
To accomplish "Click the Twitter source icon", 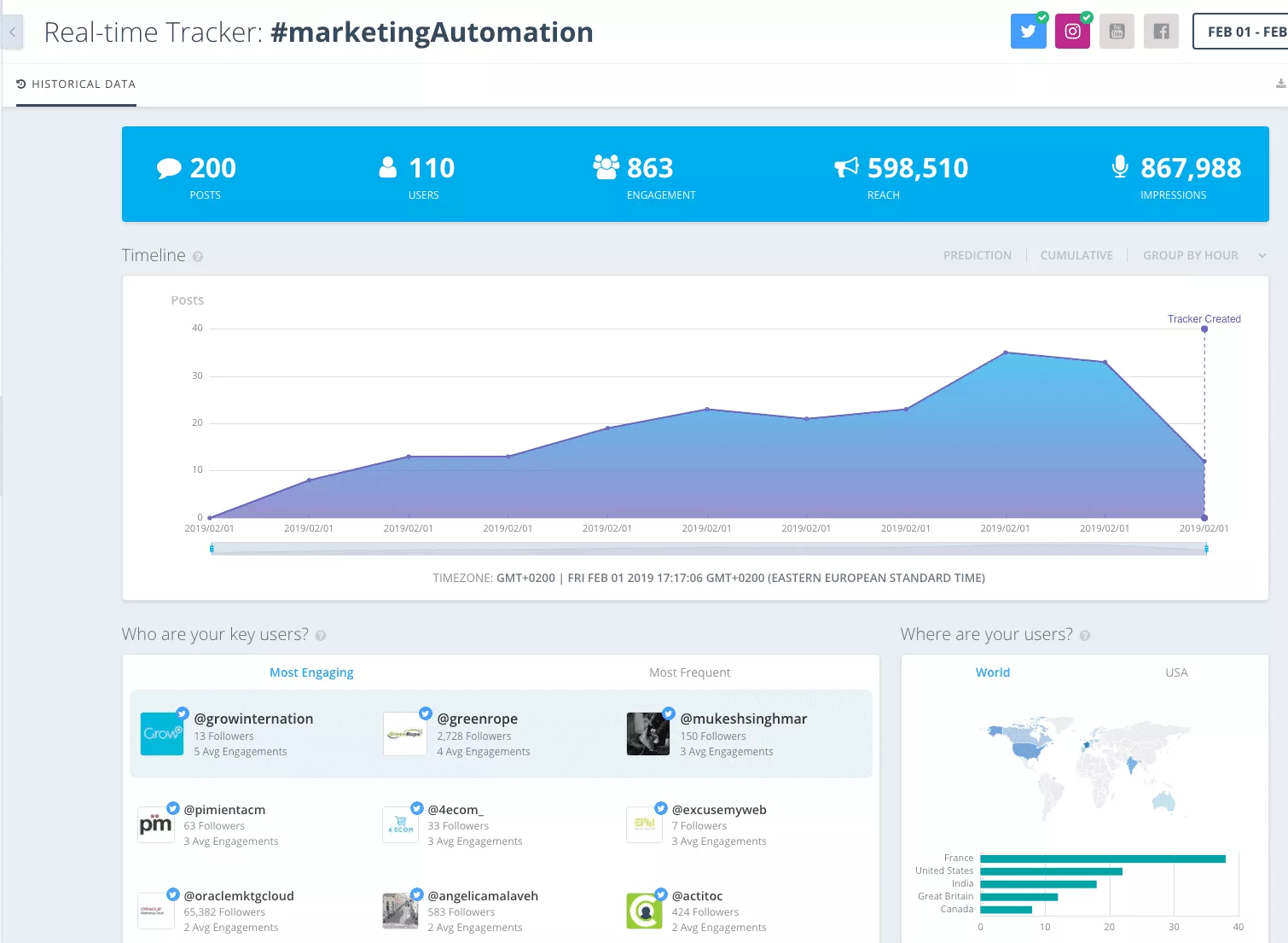I will (1028, 32).
